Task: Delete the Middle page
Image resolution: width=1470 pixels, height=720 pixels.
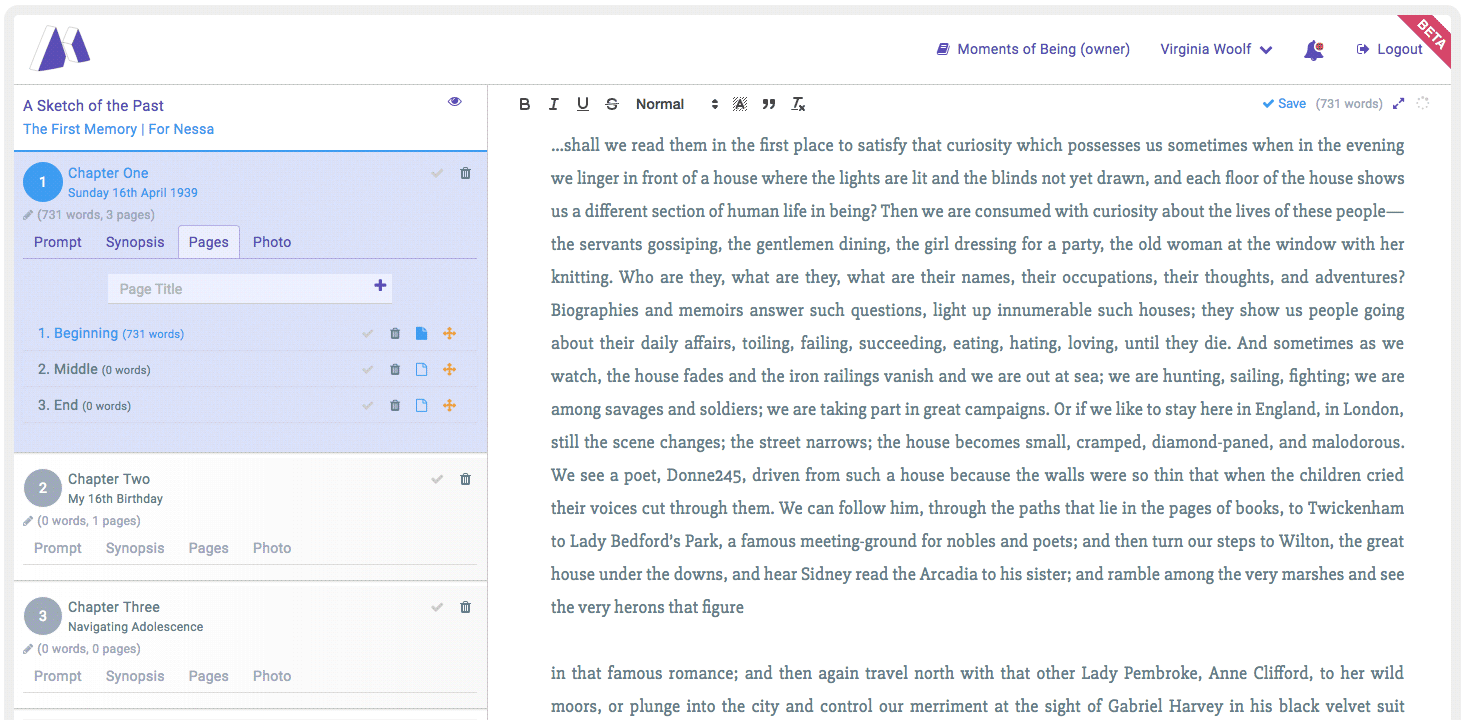Action: [395, 370]
